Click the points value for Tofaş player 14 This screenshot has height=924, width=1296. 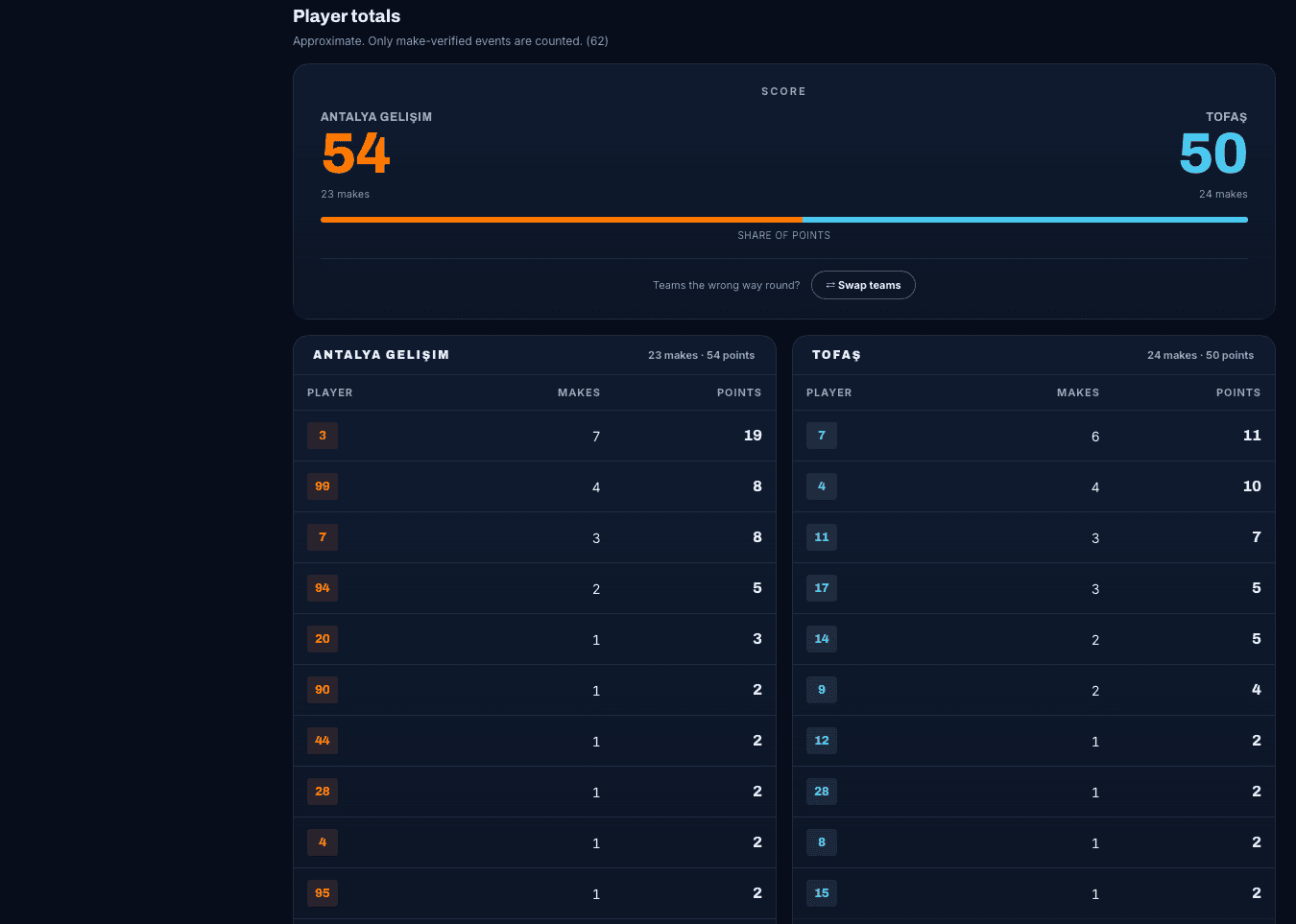[x=1257, y=639]
